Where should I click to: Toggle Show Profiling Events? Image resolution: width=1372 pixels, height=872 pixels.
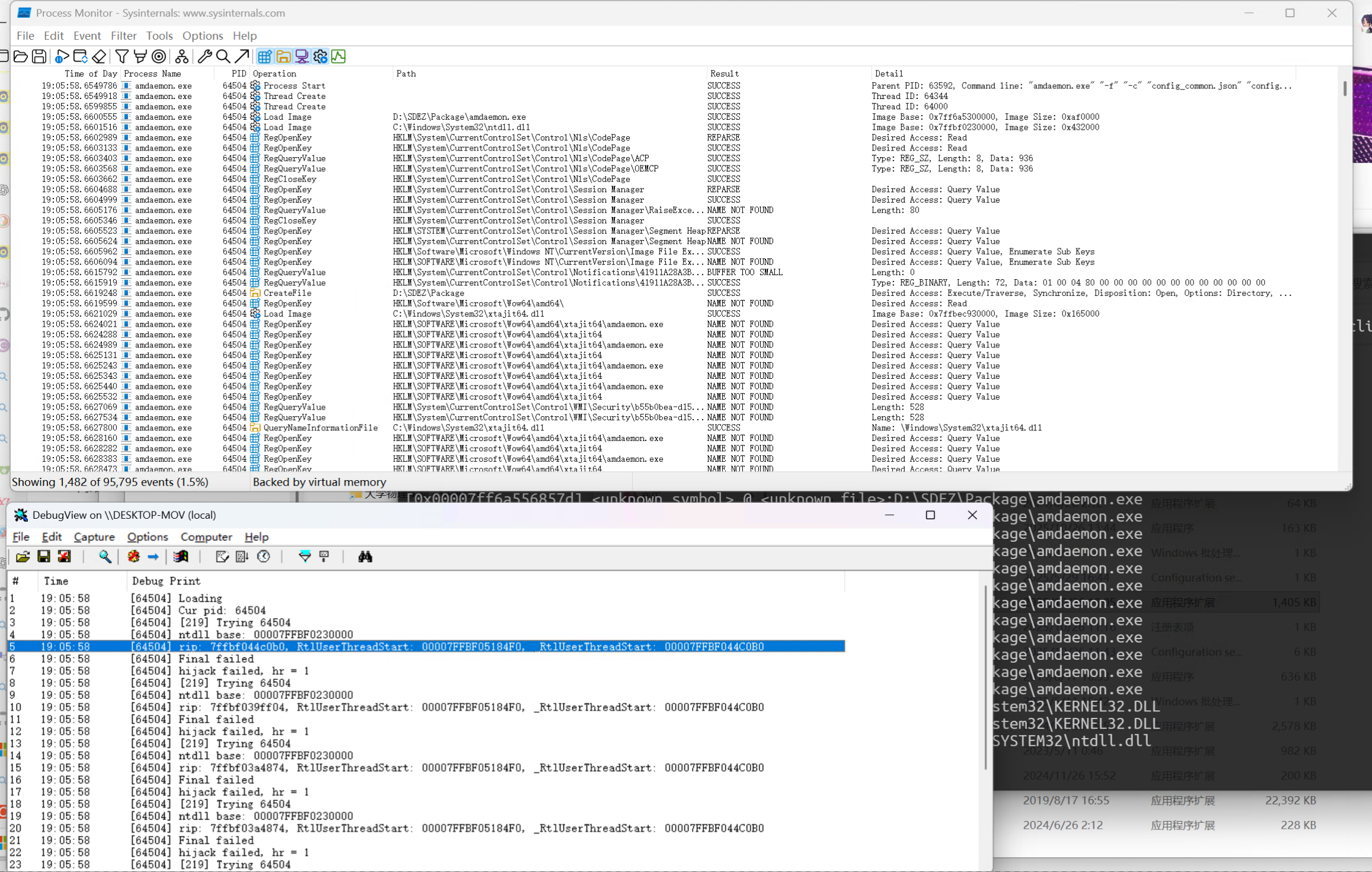point(339,56)
